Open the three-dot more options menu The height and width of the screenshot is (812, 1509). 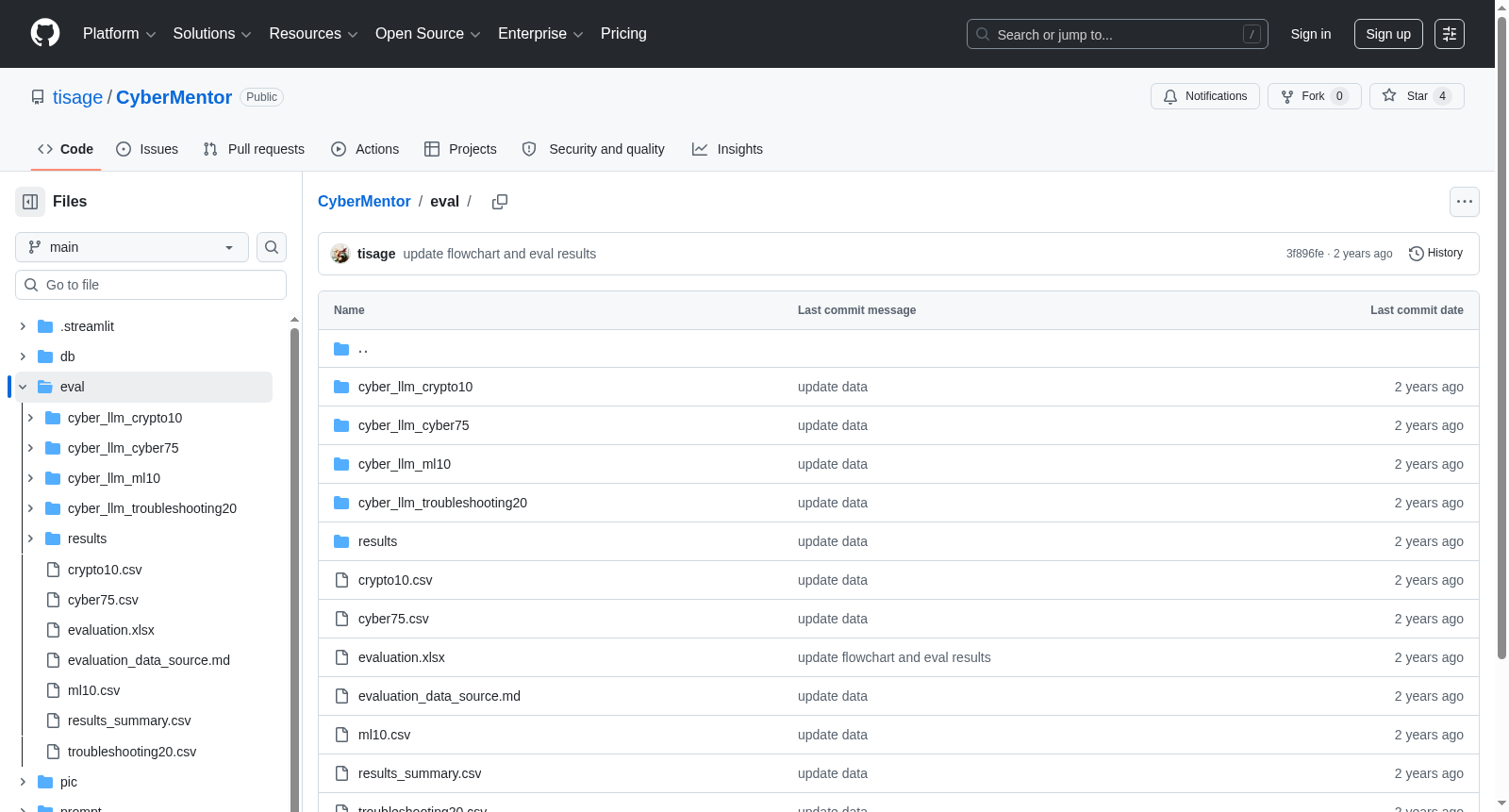[x=1465, y=202]
